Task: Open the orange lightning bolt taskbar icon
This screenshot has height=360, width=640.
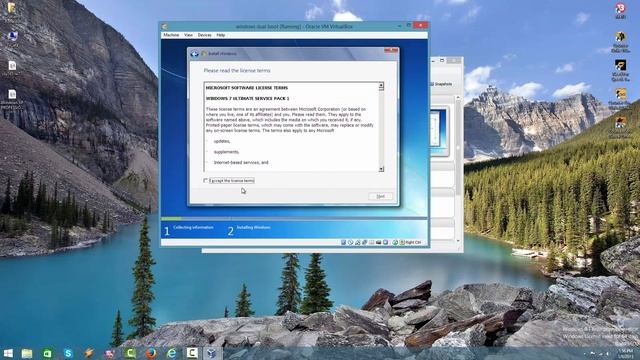Action: click(89, 353)
